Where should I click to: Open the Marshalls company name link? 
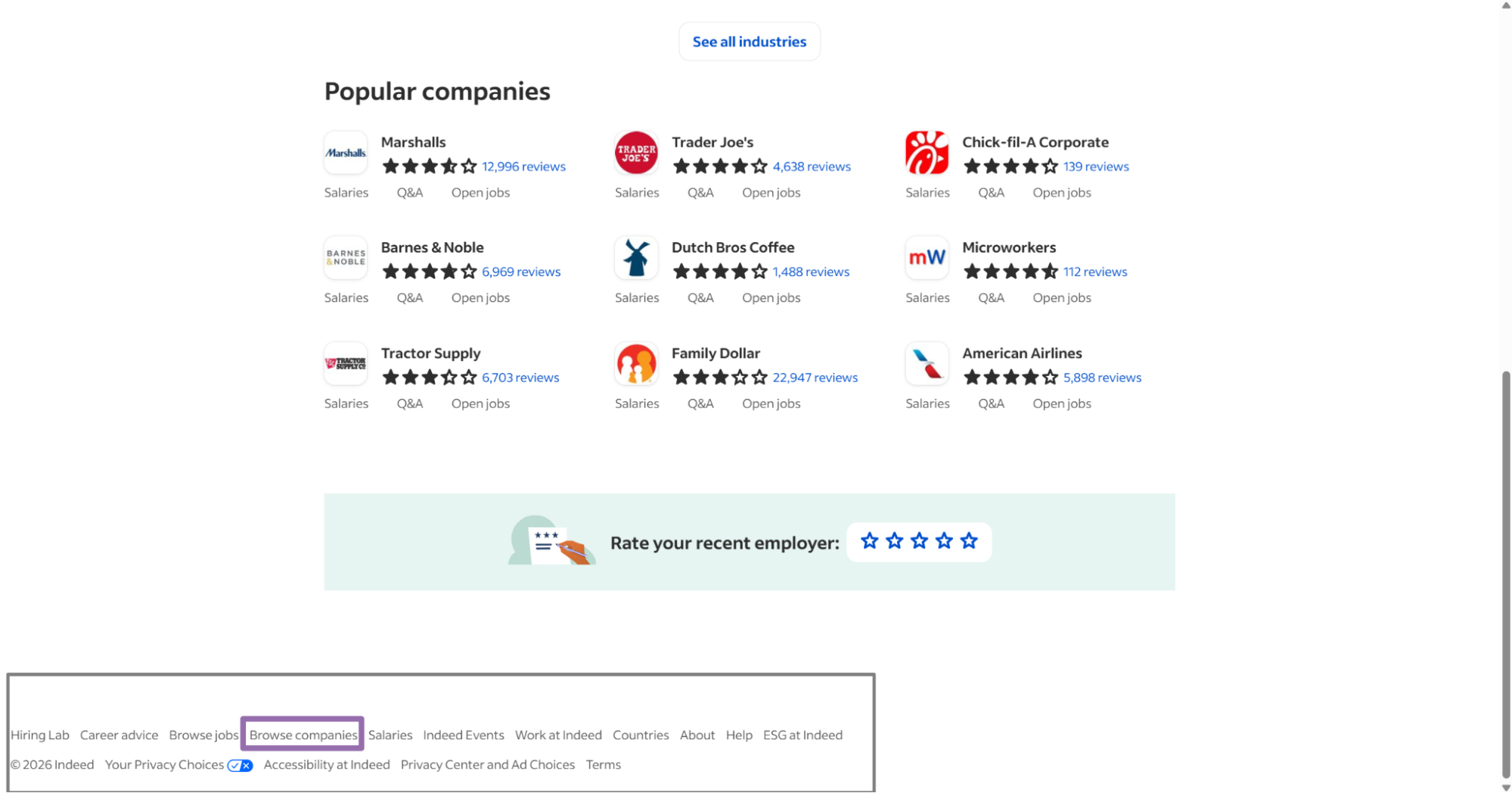pos(413,142)
